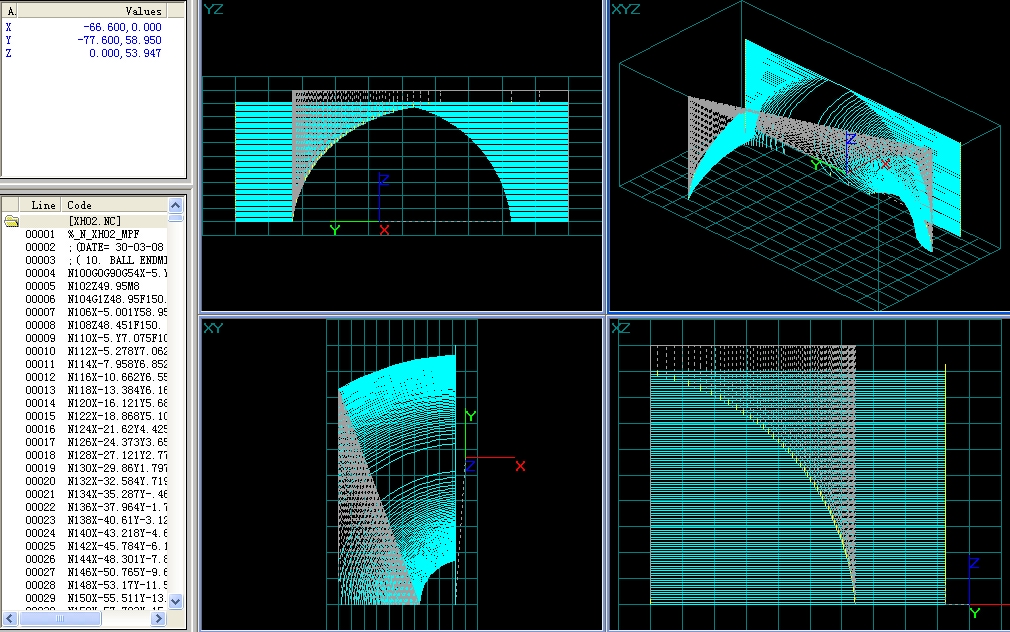The height and width of the screenshot is (632, 1010).
Task: Click the 'A.' column header
Action: pyautogui.click(x=10, y=11)
